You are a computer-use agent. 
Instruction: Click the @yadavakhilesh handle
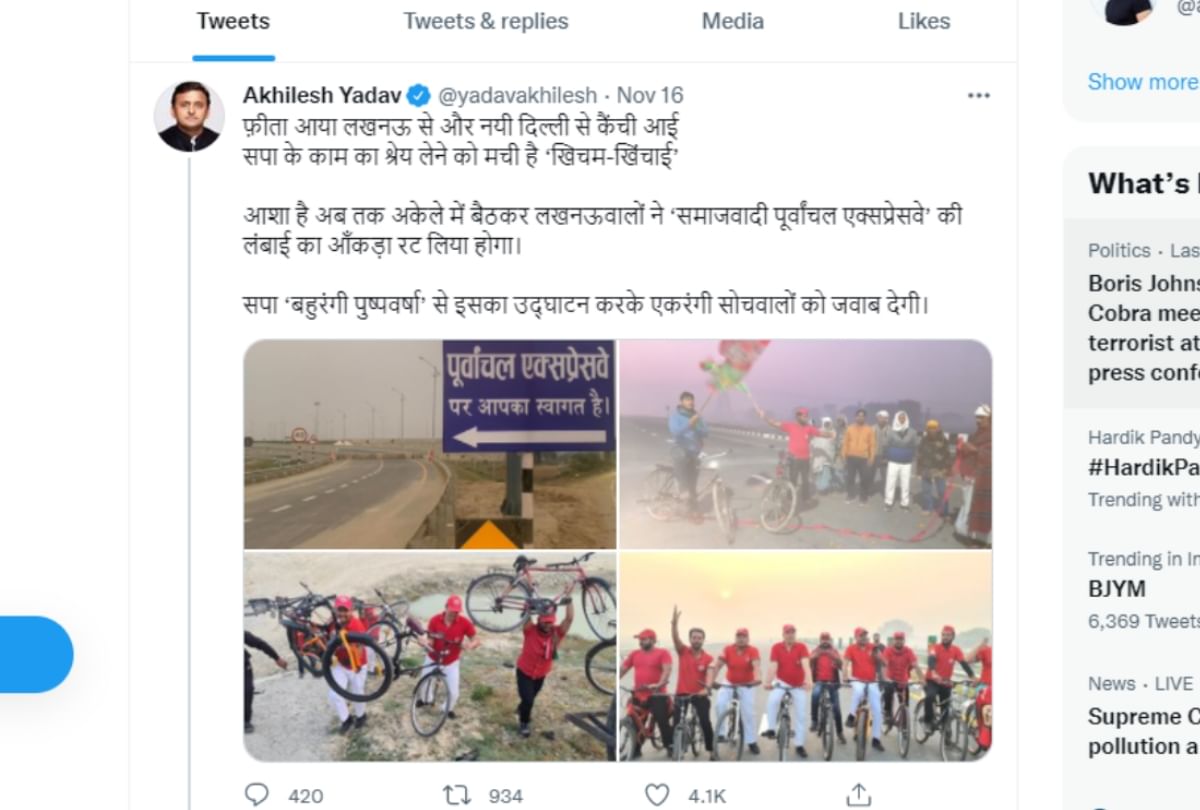(517, 96)
